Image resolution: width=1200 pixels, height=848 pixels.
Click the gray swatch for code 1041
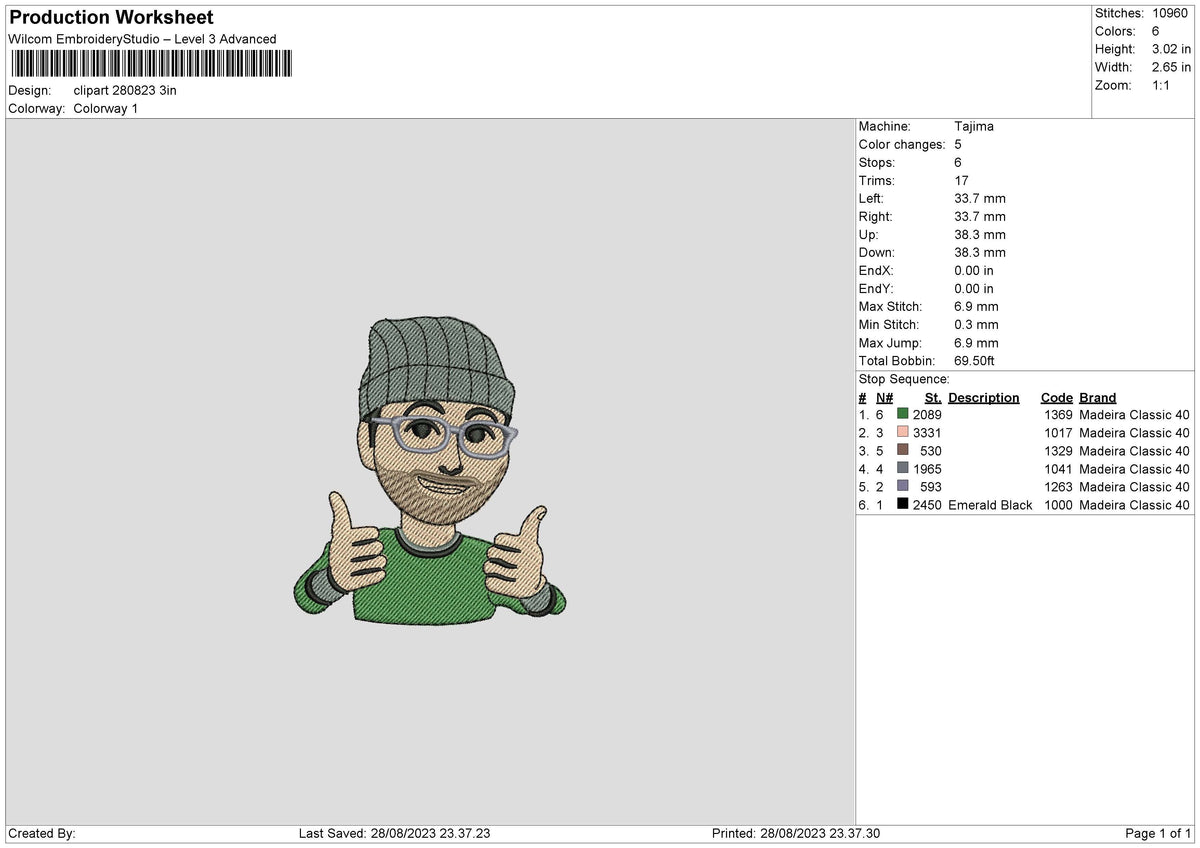[903, 468]
